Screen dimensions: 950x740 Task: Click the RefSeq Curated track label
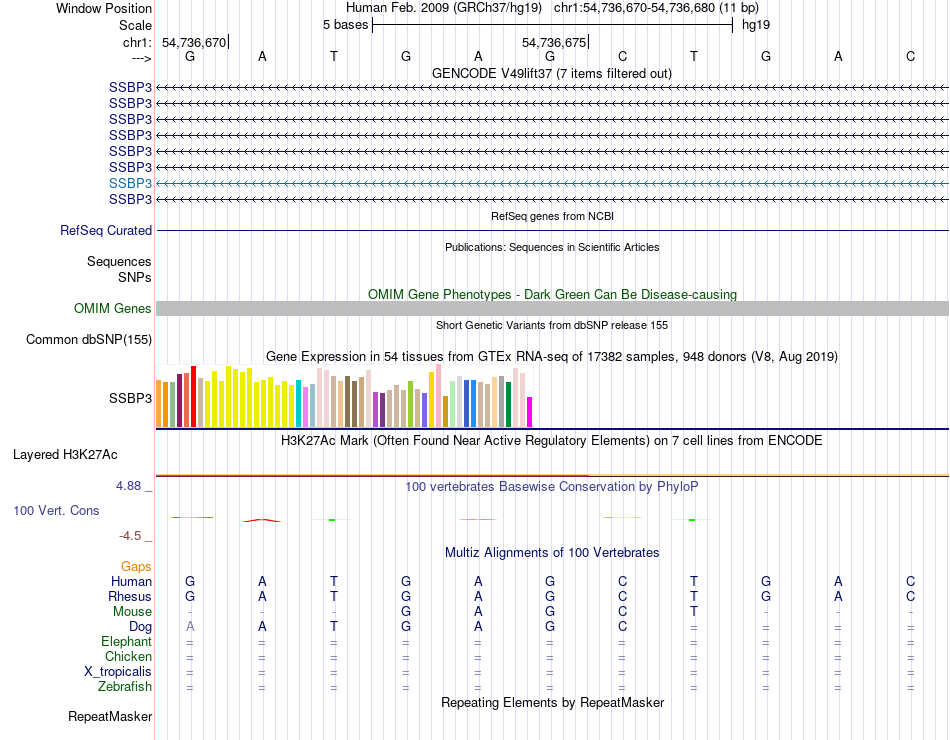106,230
